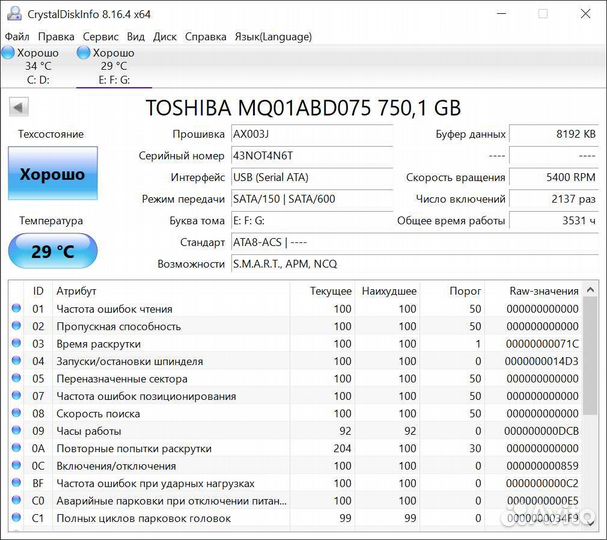Click status dot for attribute BF row
Image resolution: width=607 pixels, height=540 pixels.
tap(16, 482)
